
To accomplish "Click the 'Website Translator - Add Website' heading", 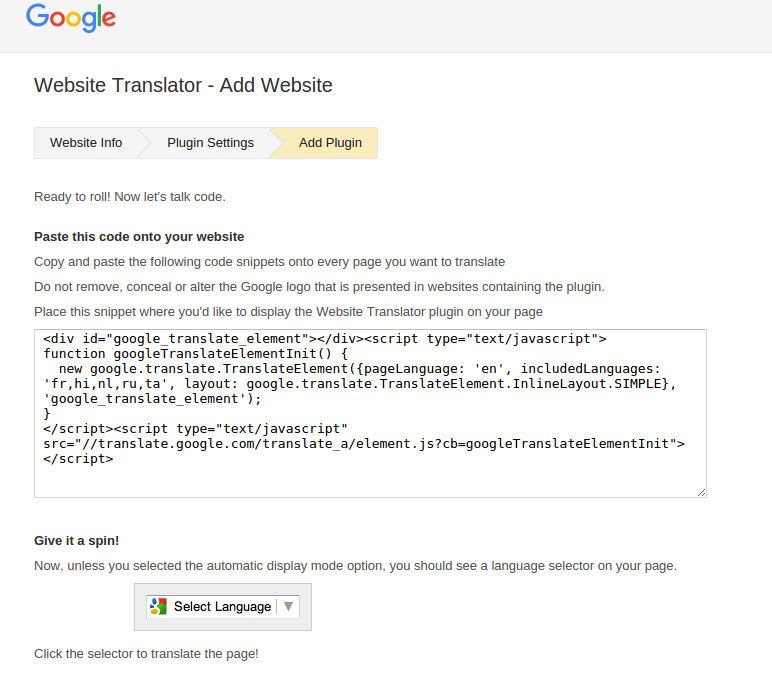I will click(x=183, y=85).
